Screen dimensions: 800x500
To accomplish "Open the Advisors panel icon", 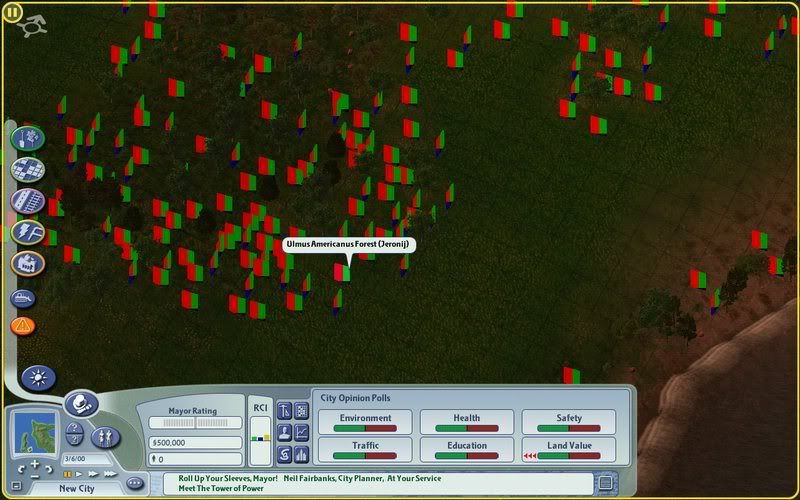I will (x=285, y=433).
